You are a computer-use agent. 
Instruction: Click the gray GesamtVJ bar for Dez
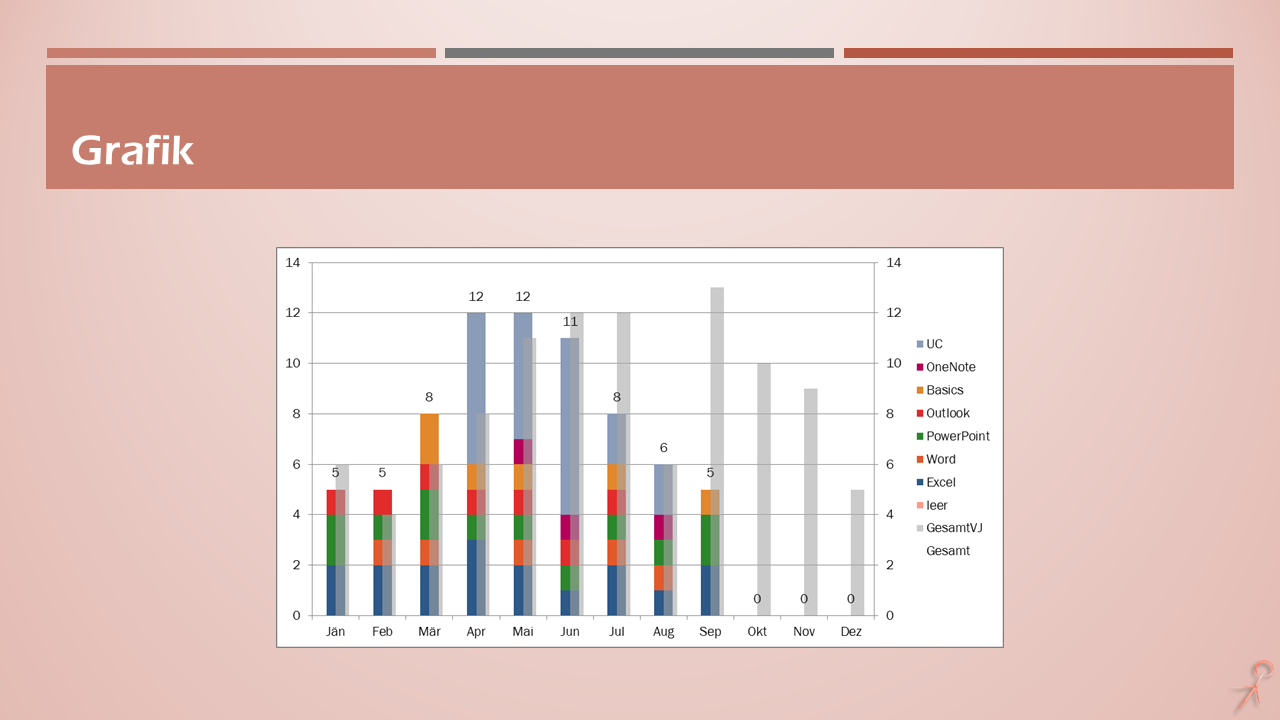point(858,552)
